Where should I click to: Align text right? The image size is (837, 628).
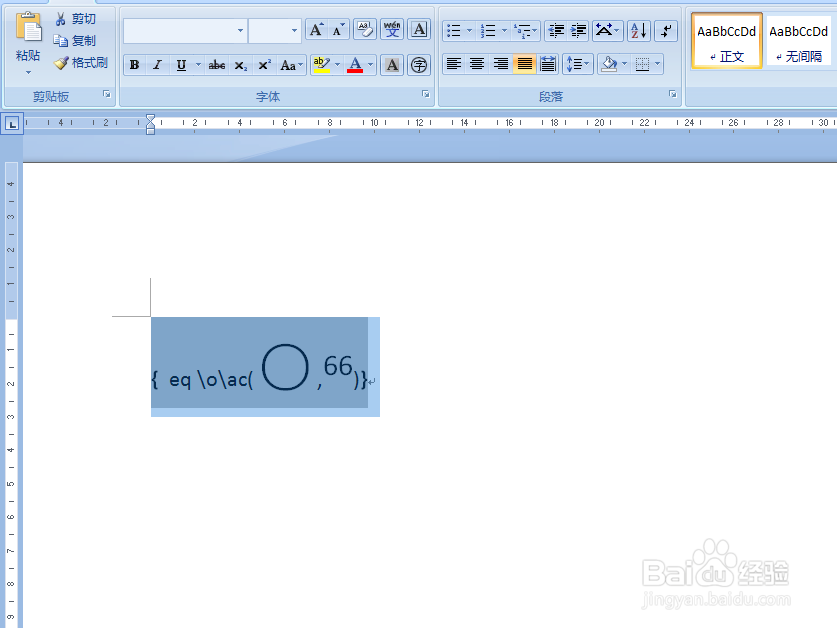pos(501,65)
